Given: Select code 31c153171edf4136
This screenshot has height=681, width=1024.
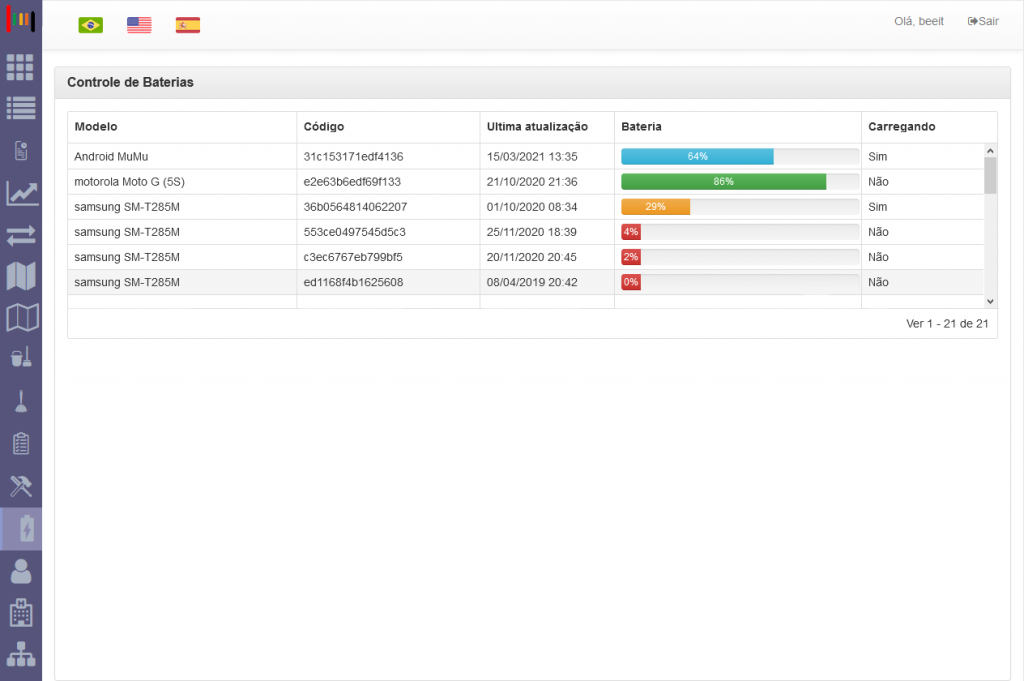Looking at the screenshot, I should point(353,157).
